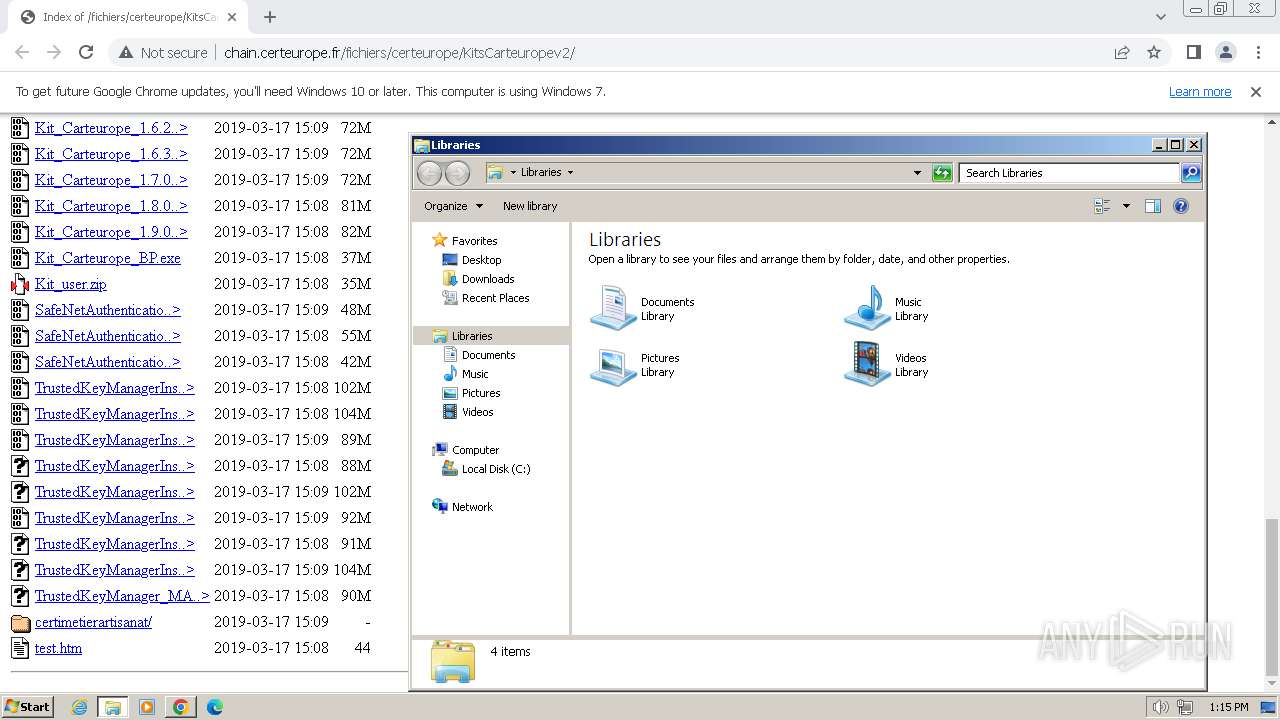
Task: Open Microsoft Edge taskbar icon
Action: [x=214, y=707]
